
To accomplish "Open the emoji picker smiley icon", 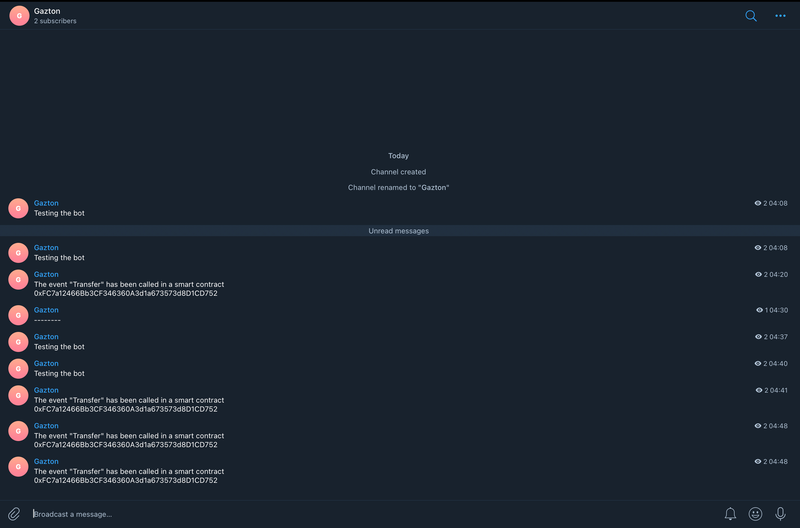I will click(755, 514).
